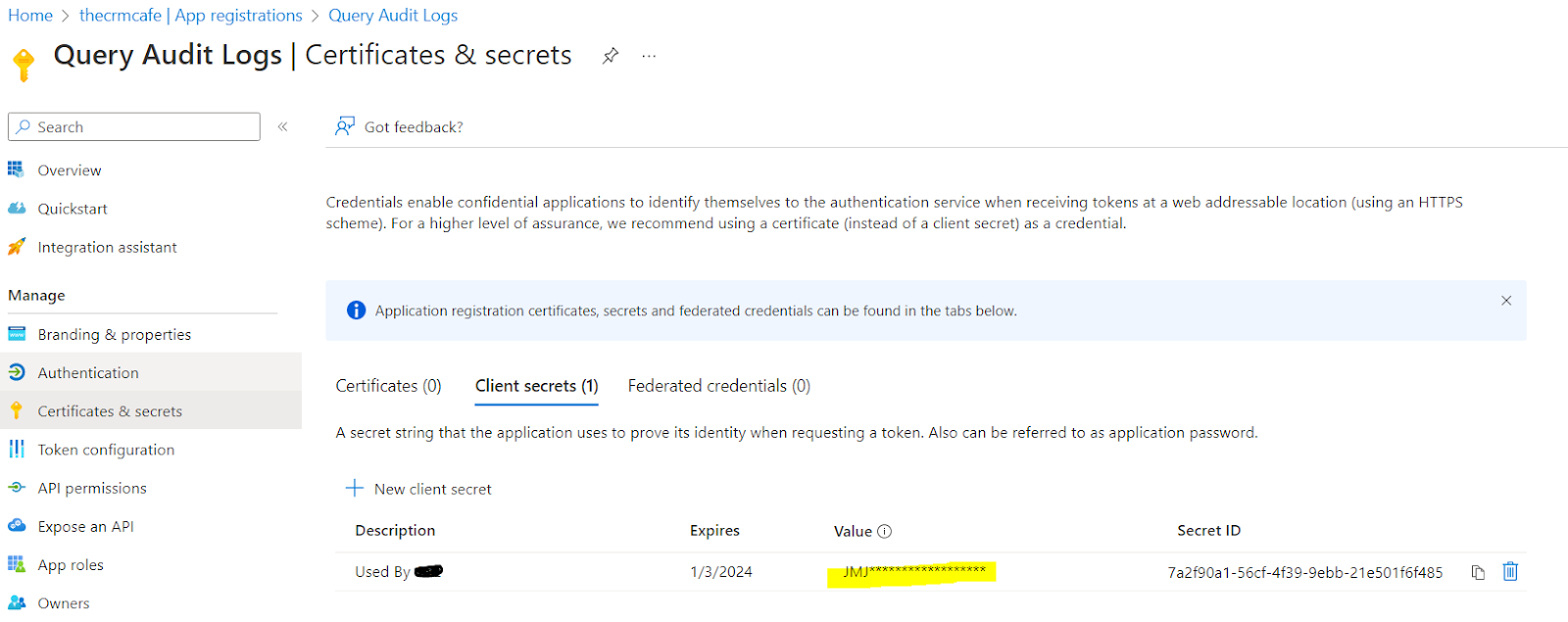The height and width of the screenshot is (622, 1568).
Task: Click the Quickstart cloud icon
Action: click(x=17, y=209)
